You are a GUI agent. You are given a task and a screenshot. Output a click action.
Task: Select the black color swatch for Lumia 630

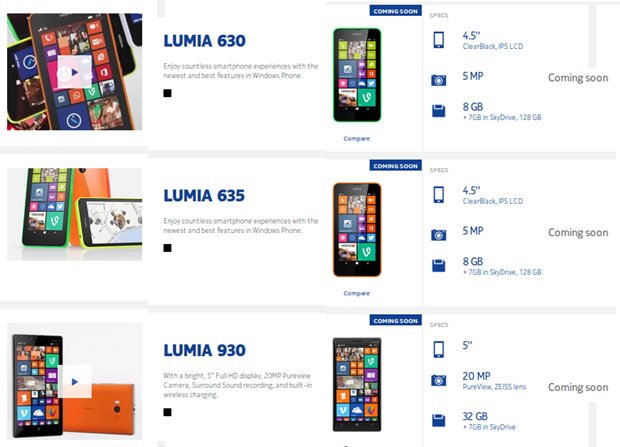[168, 93]
